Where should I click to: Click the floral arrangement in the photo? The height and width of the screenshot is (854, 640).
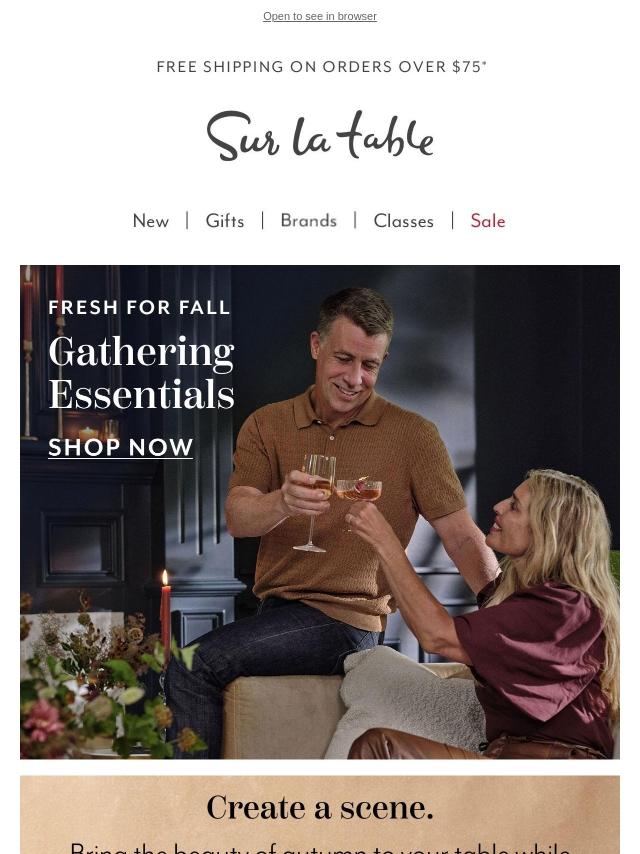pos(103,686)
